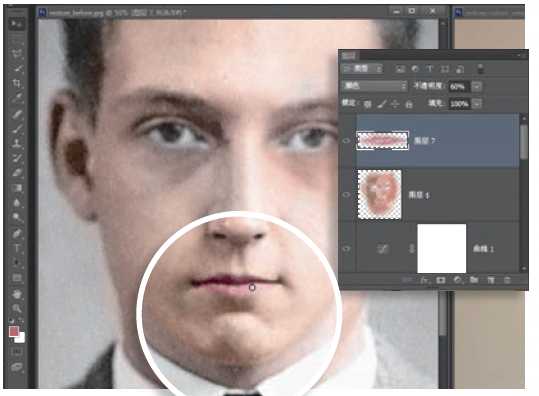
Task: Select the Type tool
Action: [x=17, y=248]
